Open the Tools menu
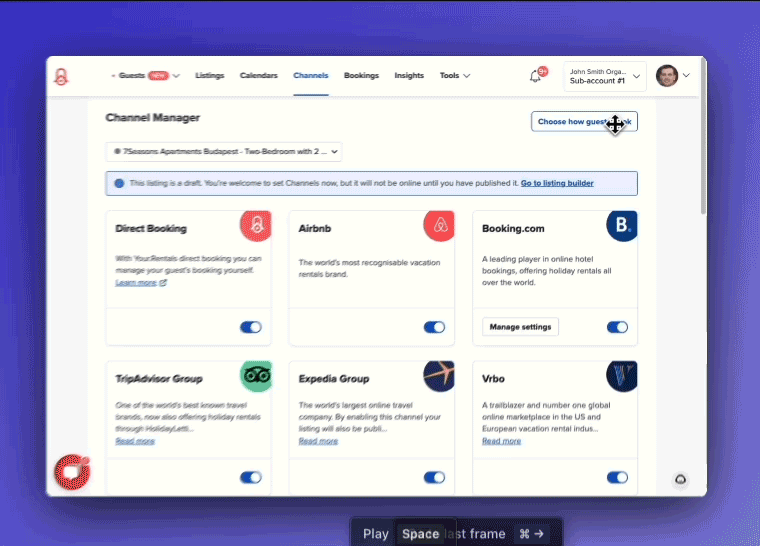 [449, 75]
